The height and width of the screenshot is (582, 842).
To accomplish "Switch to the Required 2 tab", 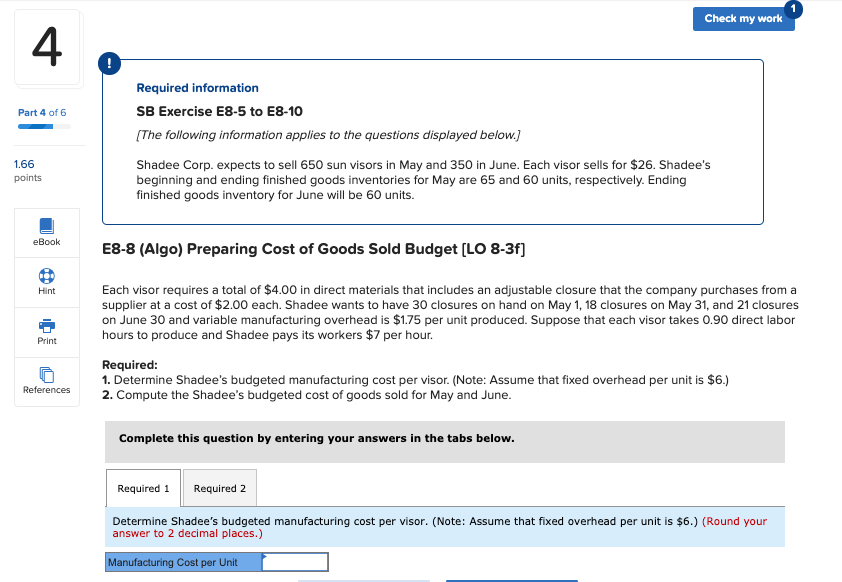I will pyautogui.click(x=220, y=488).
